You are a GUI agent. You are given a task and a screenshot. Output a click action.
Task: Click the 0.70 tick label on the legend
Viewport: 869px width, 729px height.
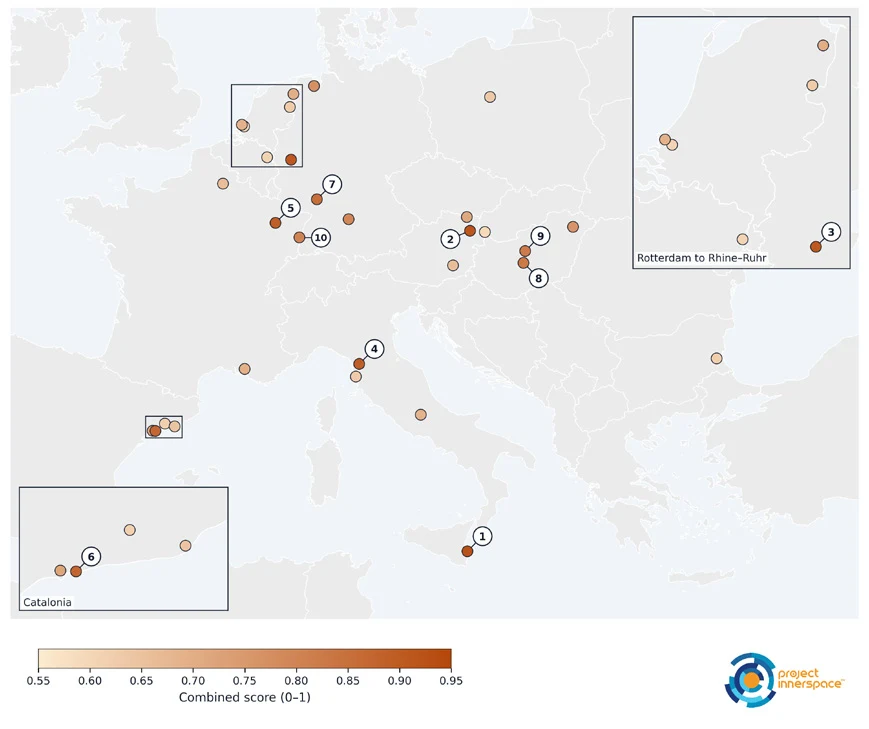click(193, 680)
